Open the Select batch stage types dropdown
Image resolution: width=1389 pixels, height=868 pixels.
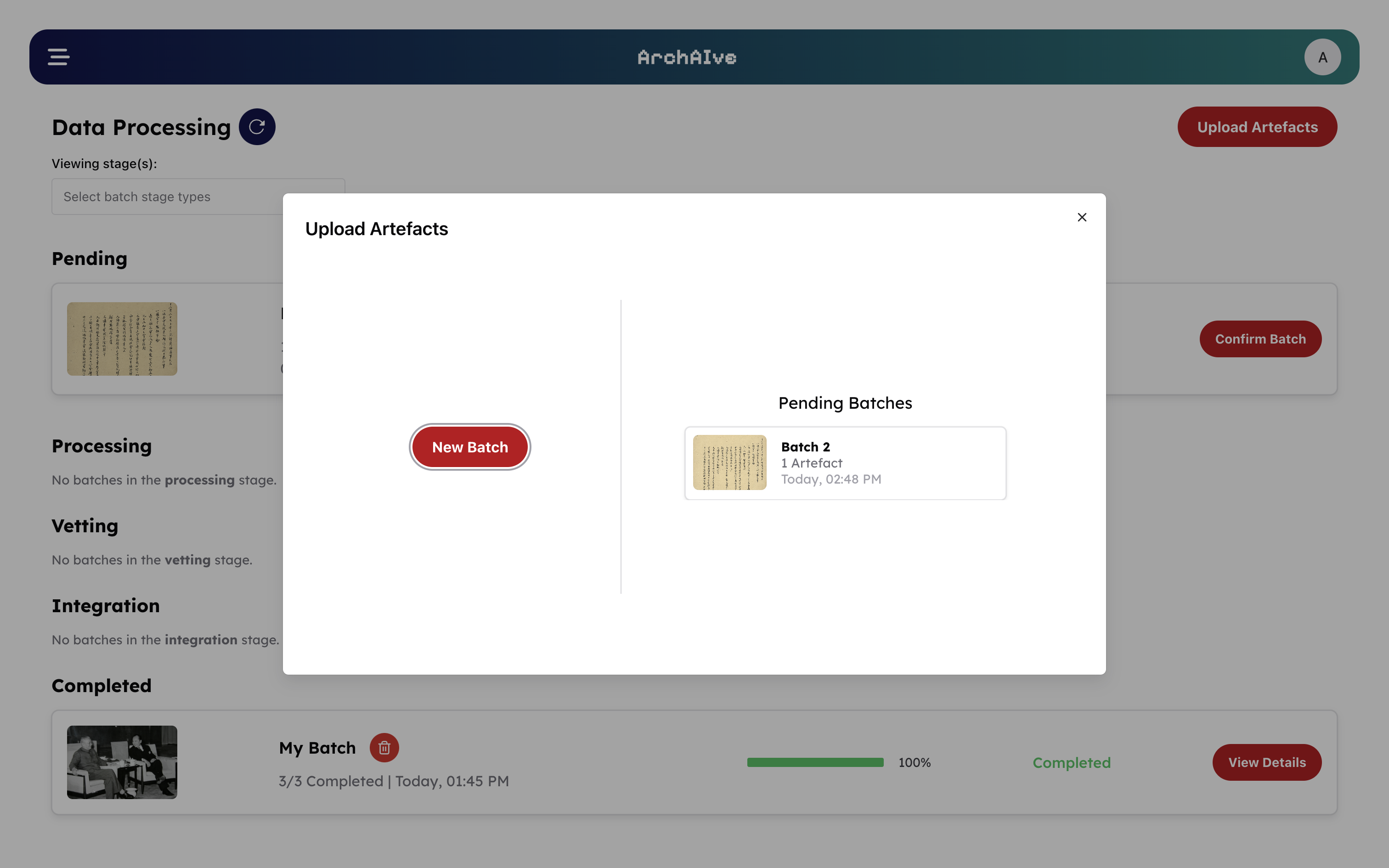point(198,197)
